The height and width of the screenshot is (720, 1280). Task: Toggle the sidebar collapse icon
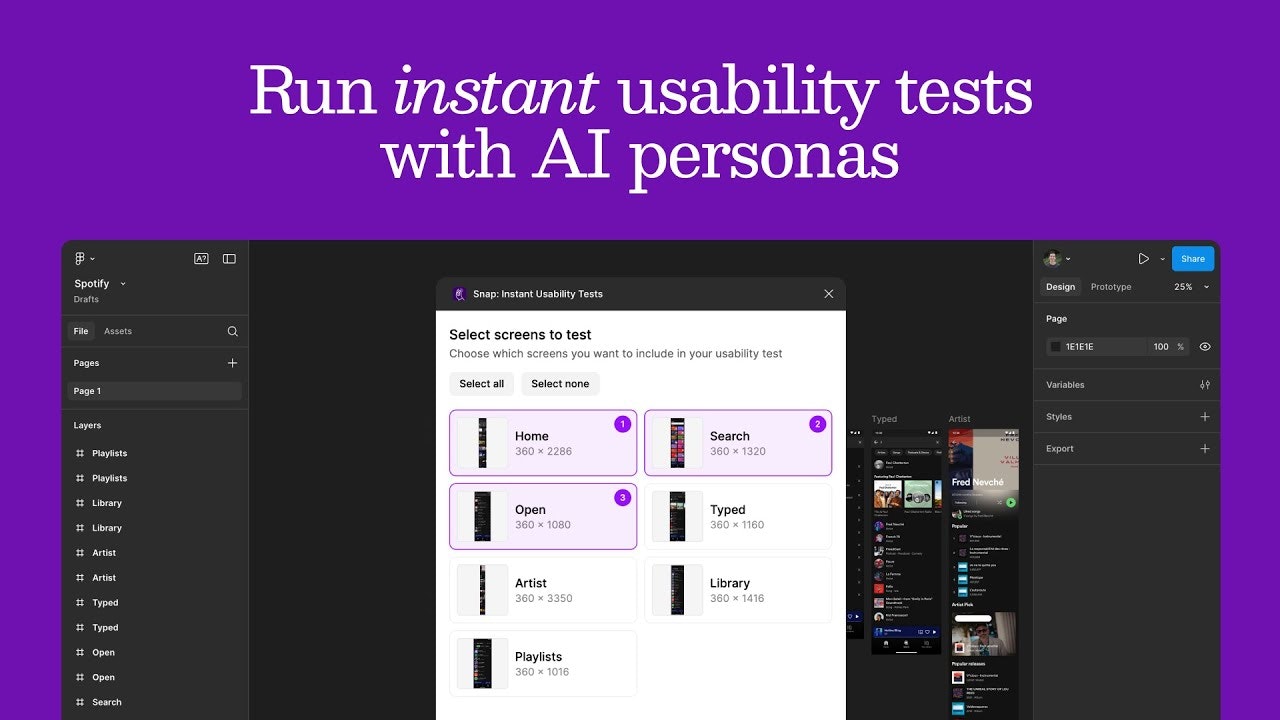[x=229, y=258]
